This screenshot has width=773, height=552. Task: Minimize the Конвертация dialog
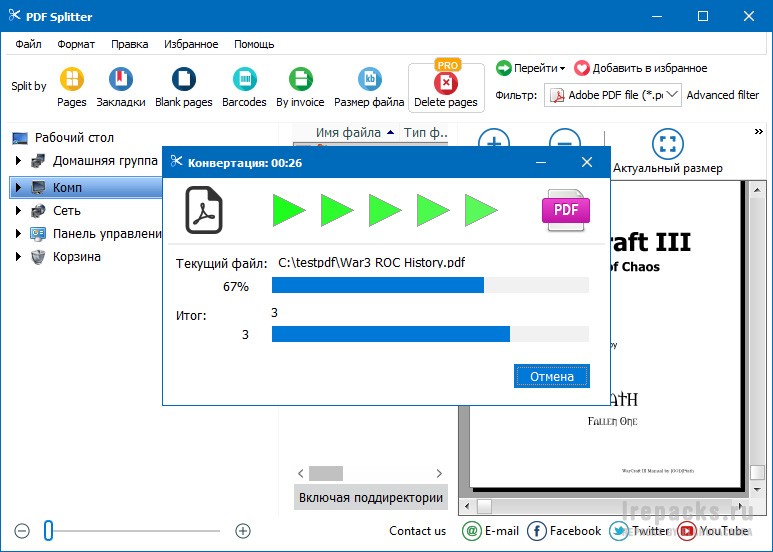pos(541,162)
